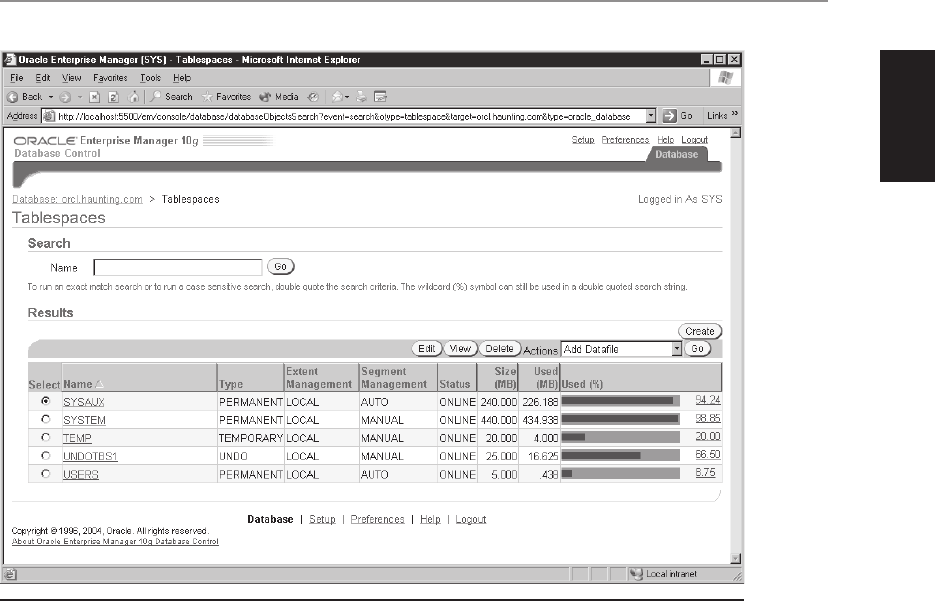
Task: Print the page with the printer icon
Action: (361, 97)
